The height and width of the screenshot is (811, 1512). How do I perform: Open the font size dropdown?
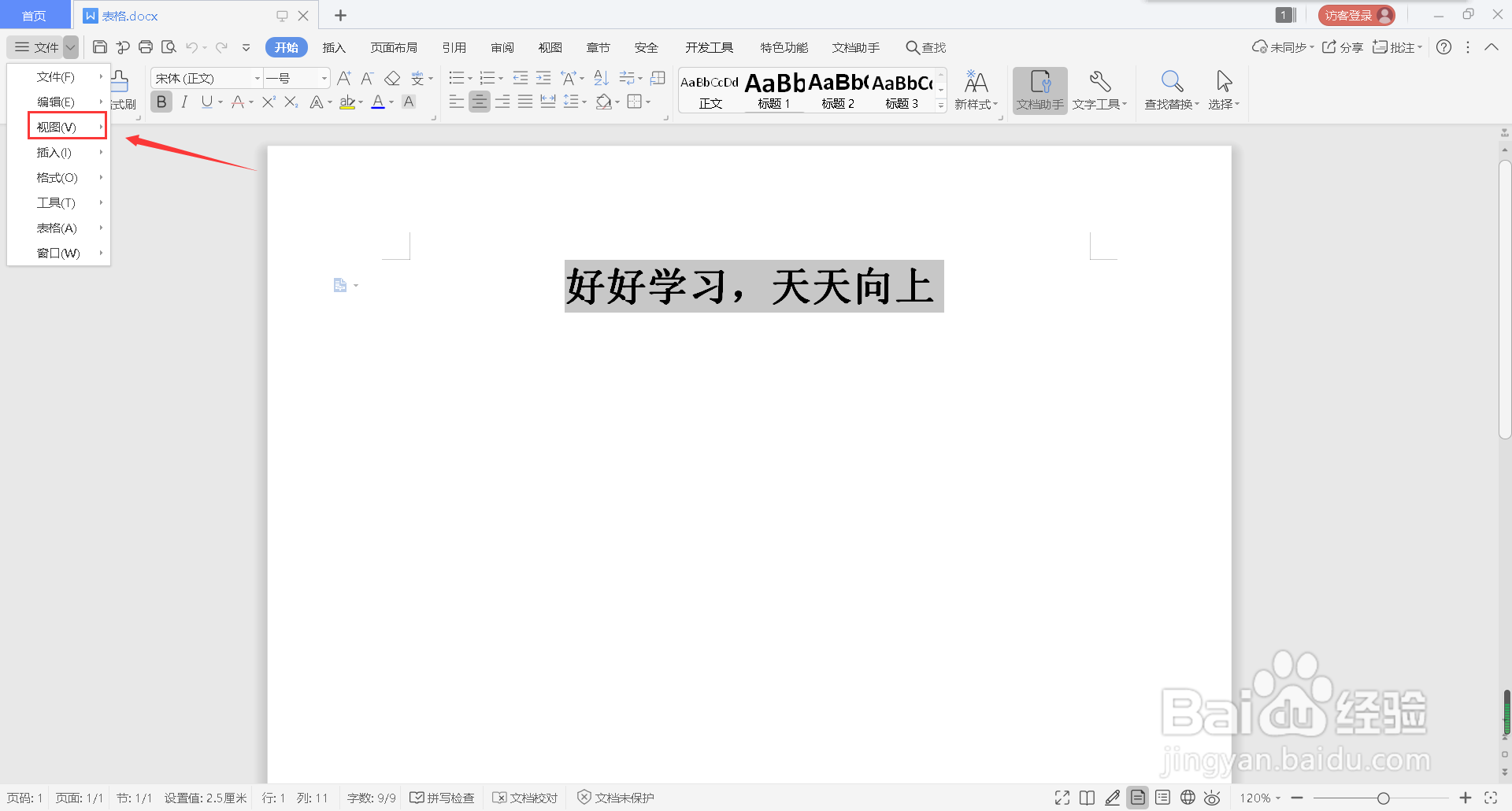323,78
